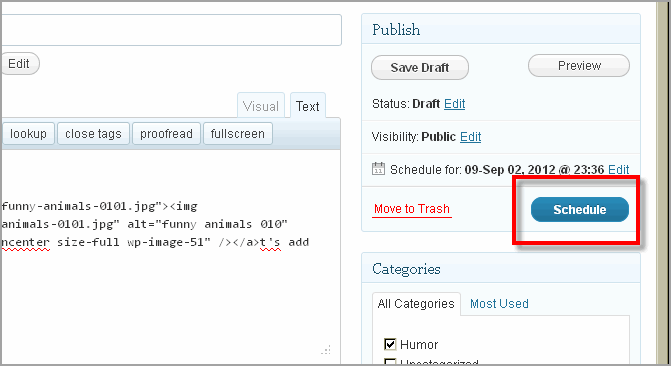Viewport: 671px width, 366px height.
Task: Click the scheduled date '09-Sep 02, 2012 @ 23:36'
Action: tap(534, 170)
